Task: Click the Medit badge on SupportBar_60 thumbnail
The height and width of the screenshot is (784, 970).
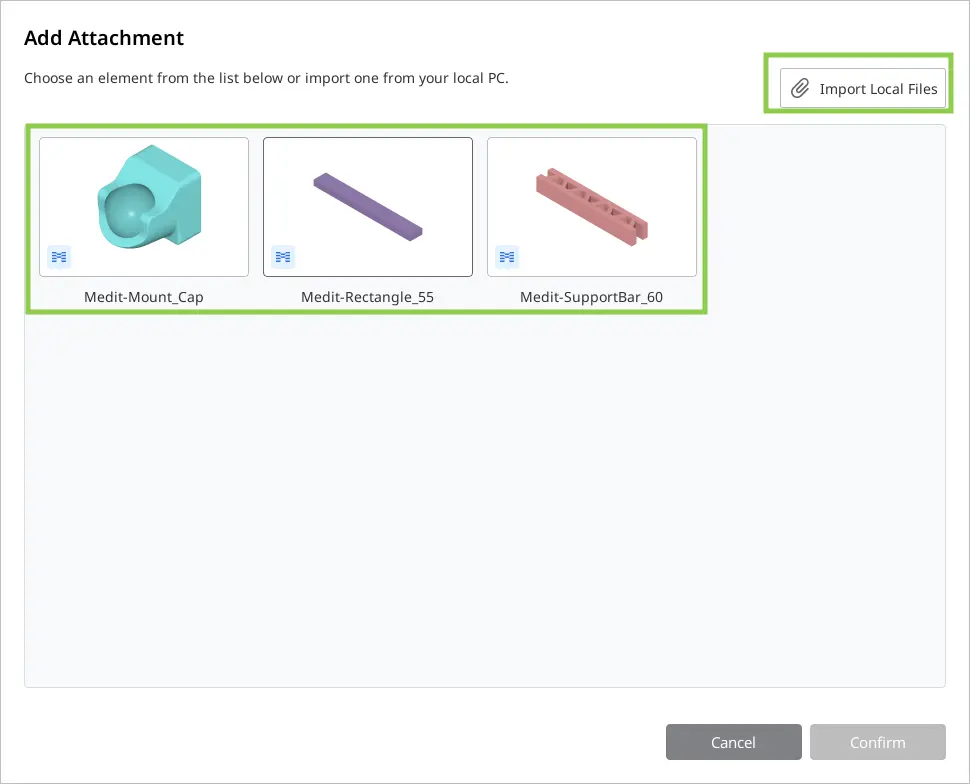Action: [x=507, y=256]
